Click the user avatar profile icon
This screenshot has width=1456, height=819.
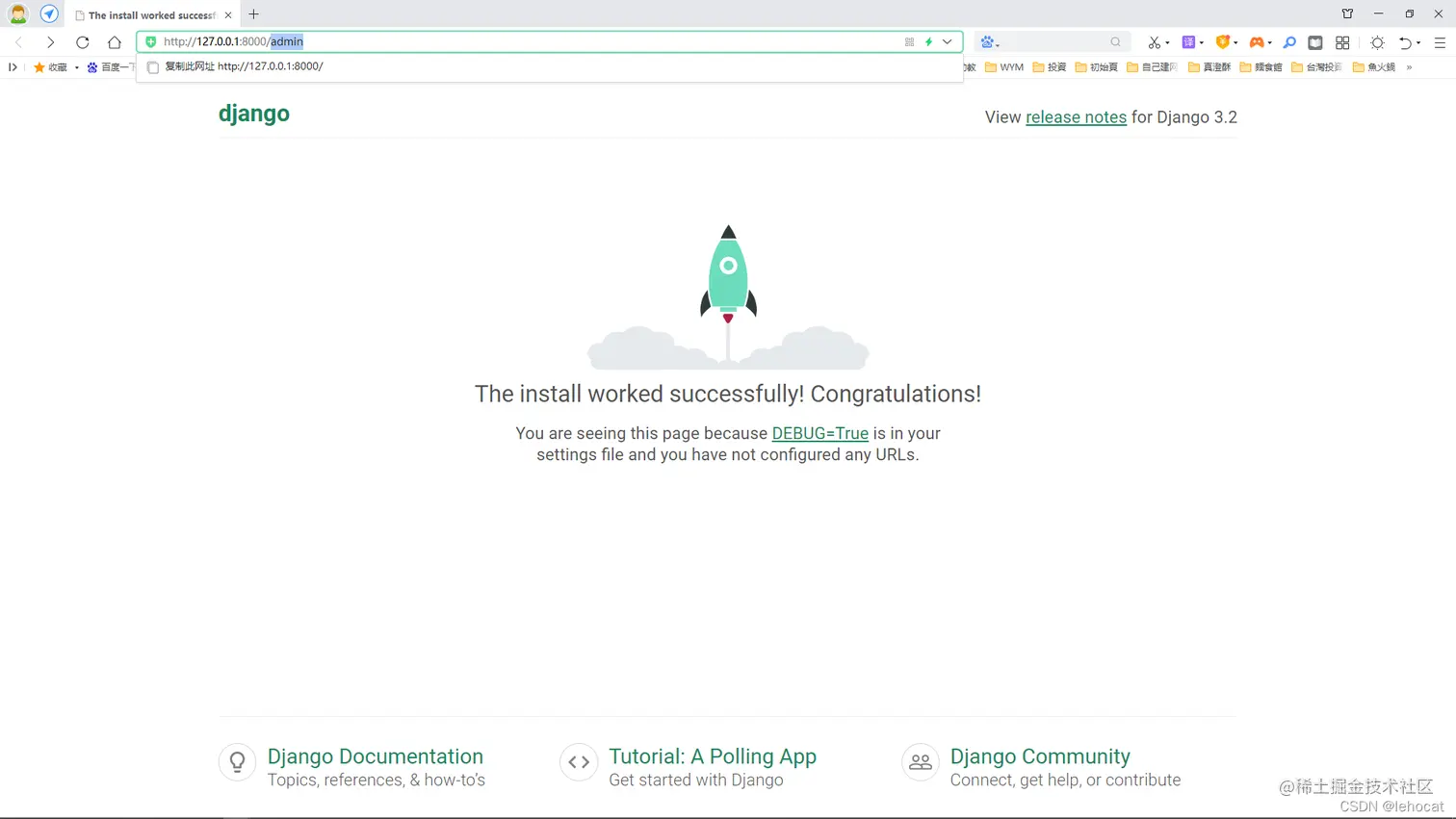[x=18, y=14]
